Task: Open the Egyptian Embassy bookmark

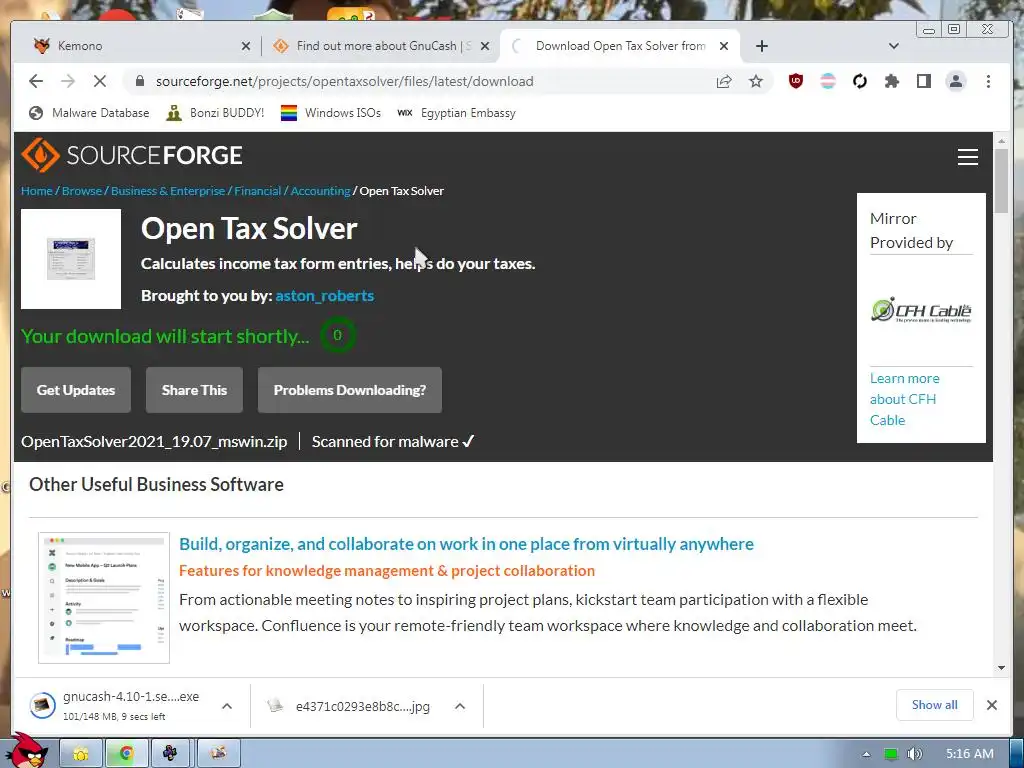Action: click(456, 113)
